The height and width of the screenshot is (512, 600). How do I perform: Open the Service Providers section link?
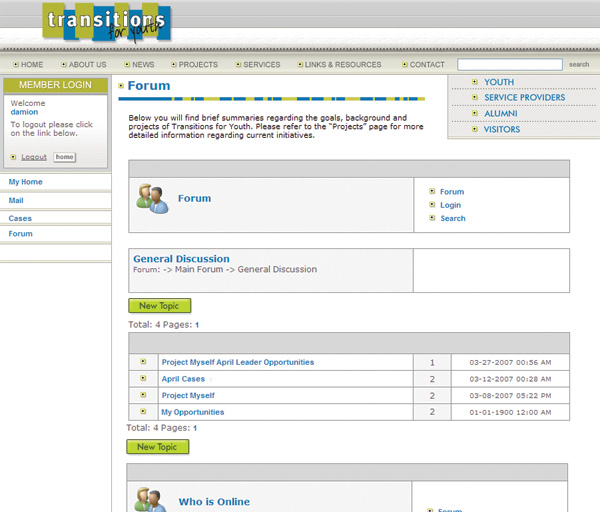(524, 98)
